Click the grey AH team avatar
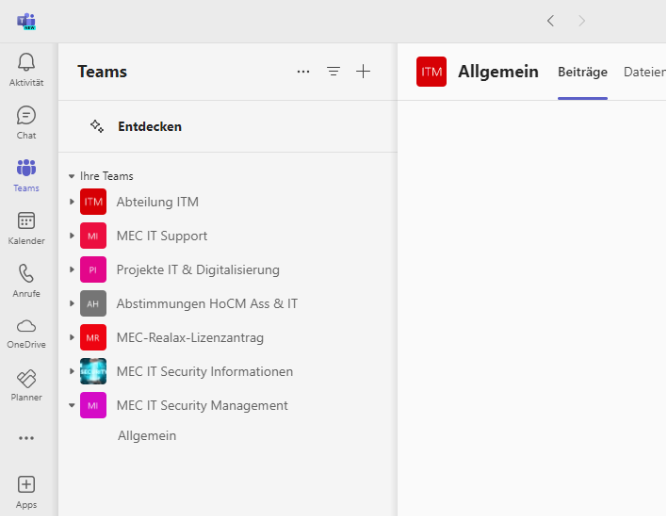The height and width of the screenshot is (516, 666). [x=93, y=304]
